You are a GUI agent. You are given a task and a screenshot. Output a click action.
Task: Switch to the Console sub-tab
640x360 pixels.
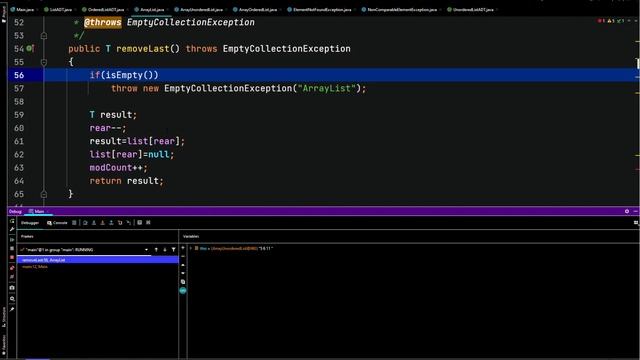(57, 223)
